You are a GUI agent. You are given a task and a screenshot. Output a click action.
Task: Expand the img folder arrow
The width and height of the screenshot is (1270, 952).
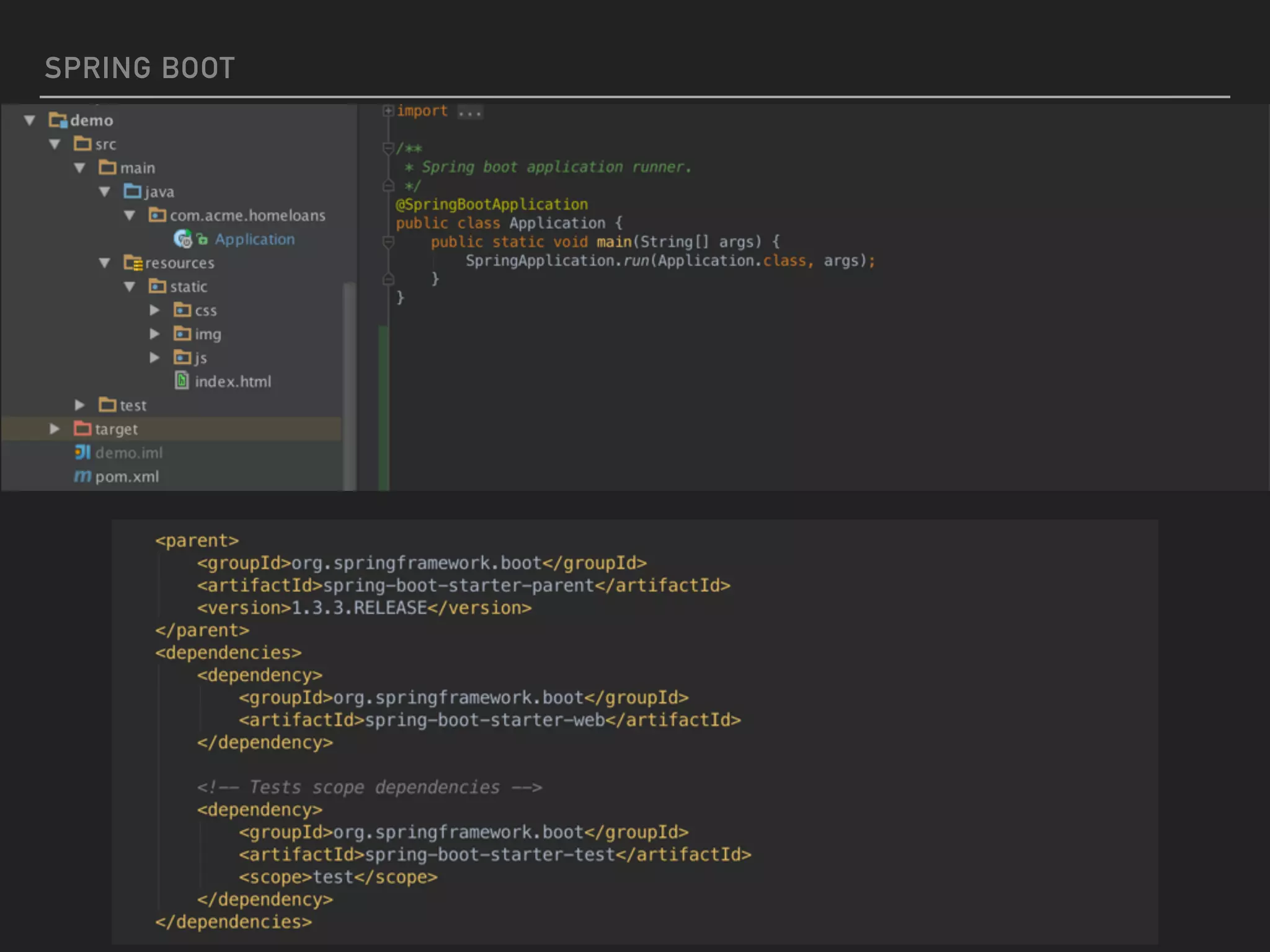click(155, 334)
